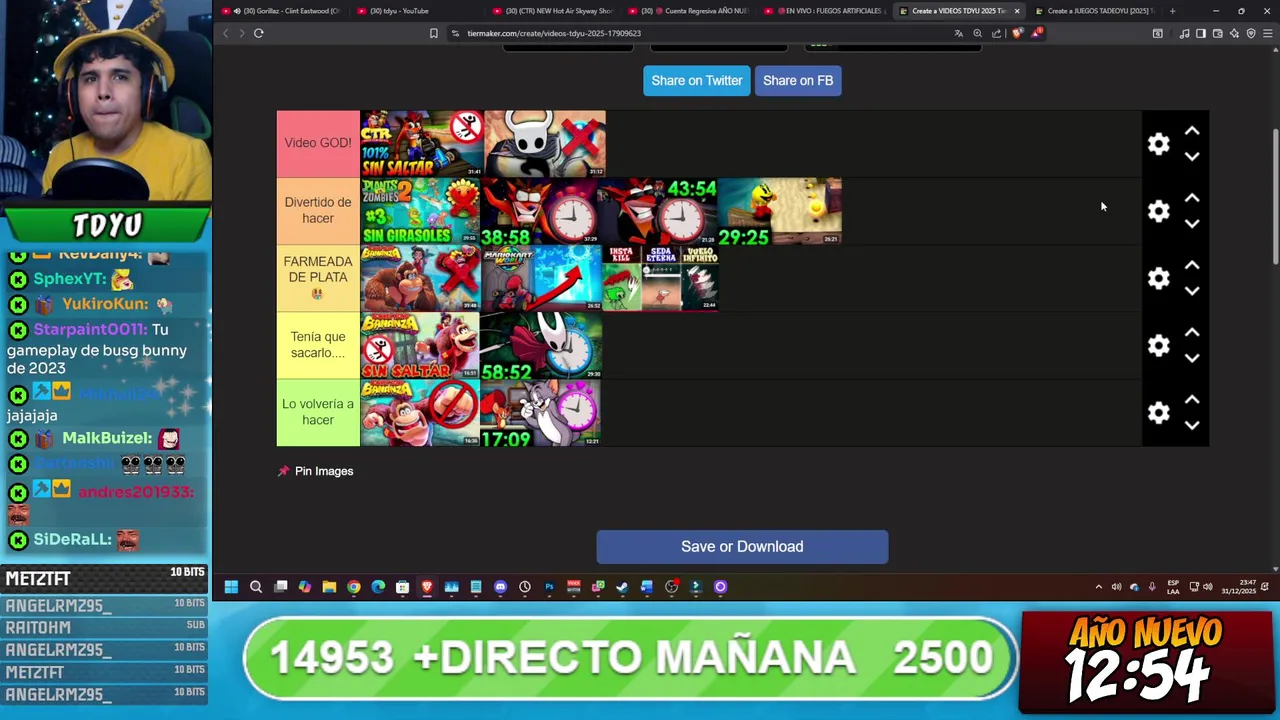Select Insta Kill Seda Eterna thumbnail
The width and height of the screenshot is (1280, 720).
point(660,278)
